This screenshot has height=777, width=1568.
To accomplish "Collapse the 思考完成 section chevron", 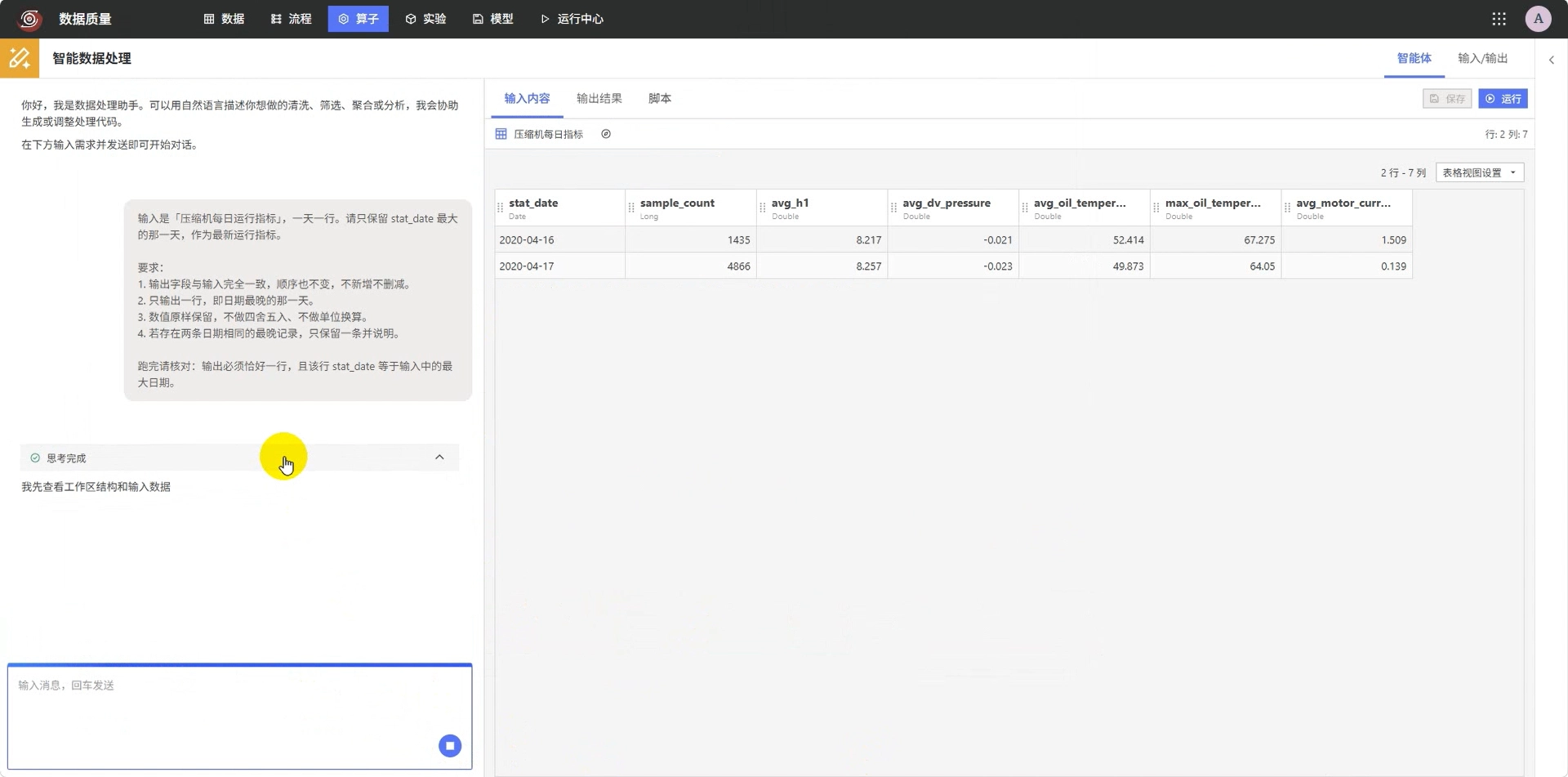I will (x=439, y=458).
